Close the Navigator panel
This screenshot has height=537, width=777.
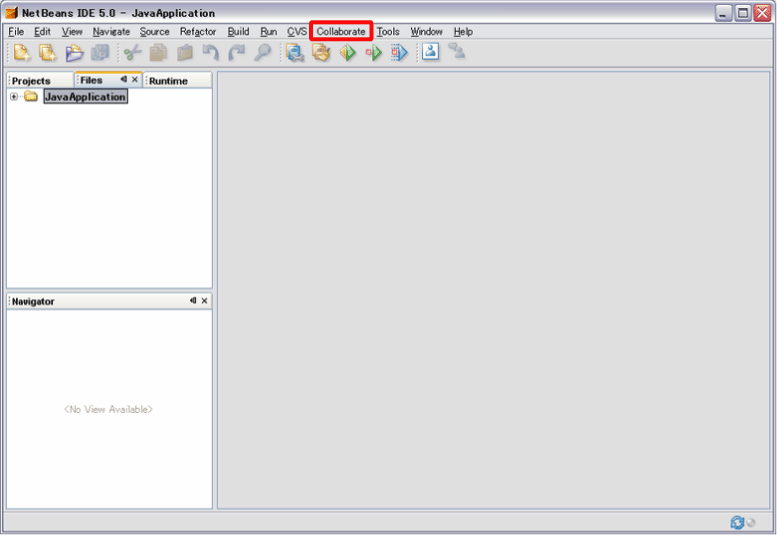click(204, 301)
